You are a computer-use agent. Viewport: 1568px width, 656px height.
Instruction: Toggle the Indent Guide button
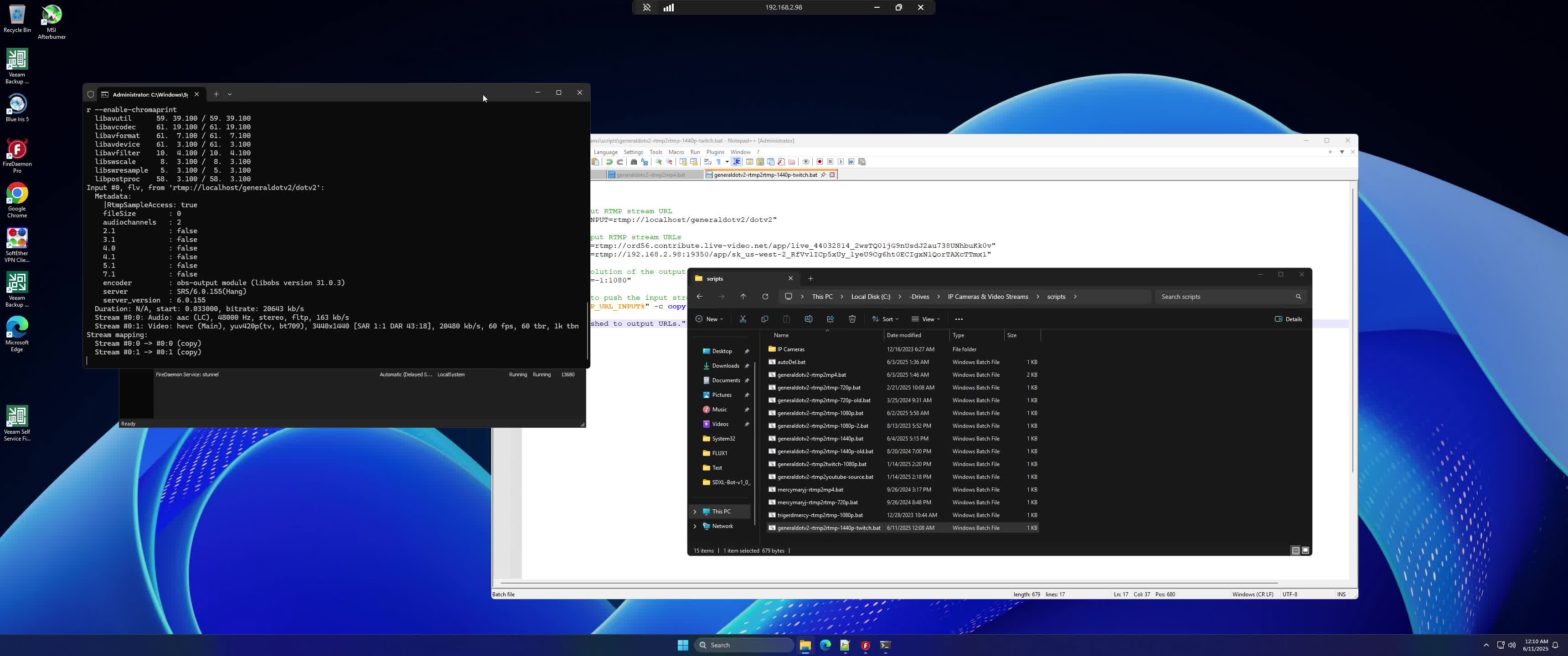[x=737, y=162]
